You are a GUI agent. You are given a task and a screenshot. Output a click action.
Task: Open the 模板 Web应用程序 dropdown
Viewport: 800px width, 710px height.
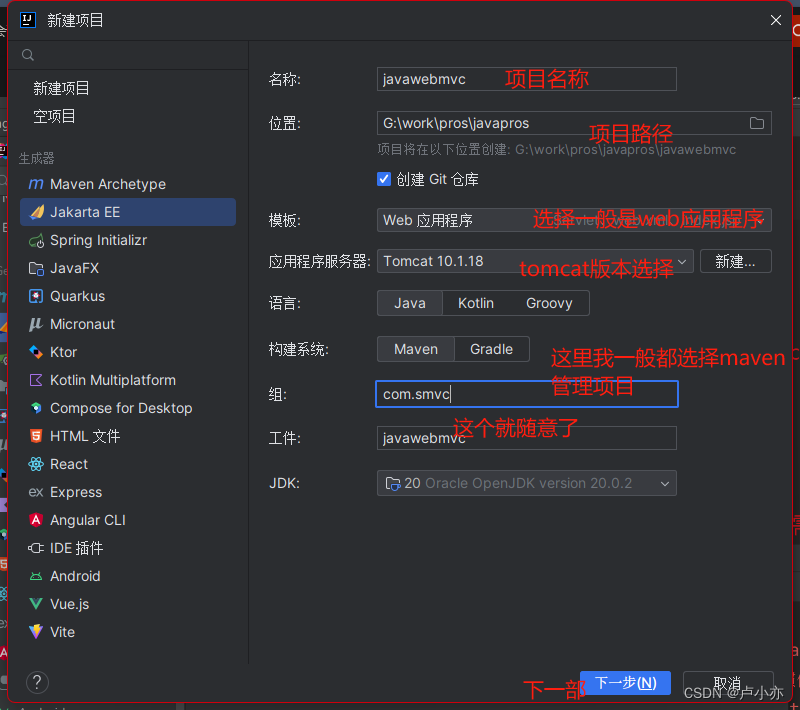[x=527, y=220]
